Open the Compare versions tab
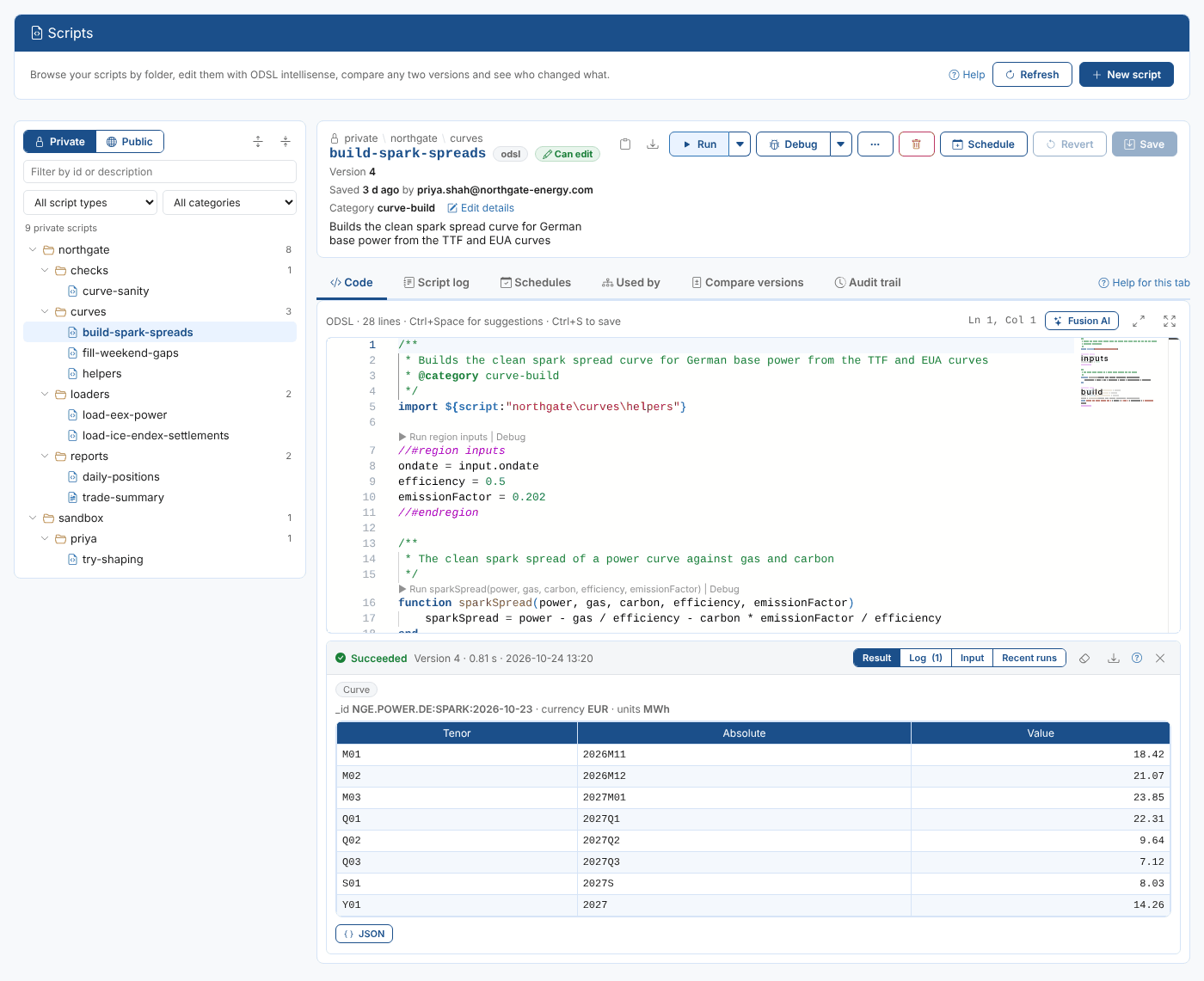Viewport: 1204px width, 981px height. 747,283
